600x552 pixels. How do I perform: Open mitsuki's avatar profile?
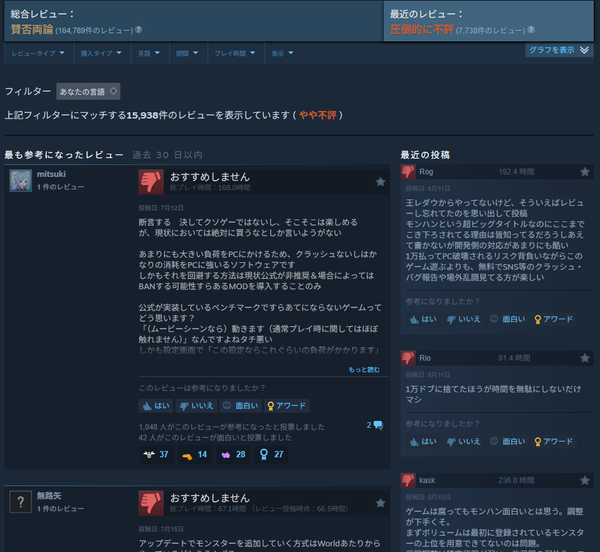pyautogui.click(x=21, y=181)
